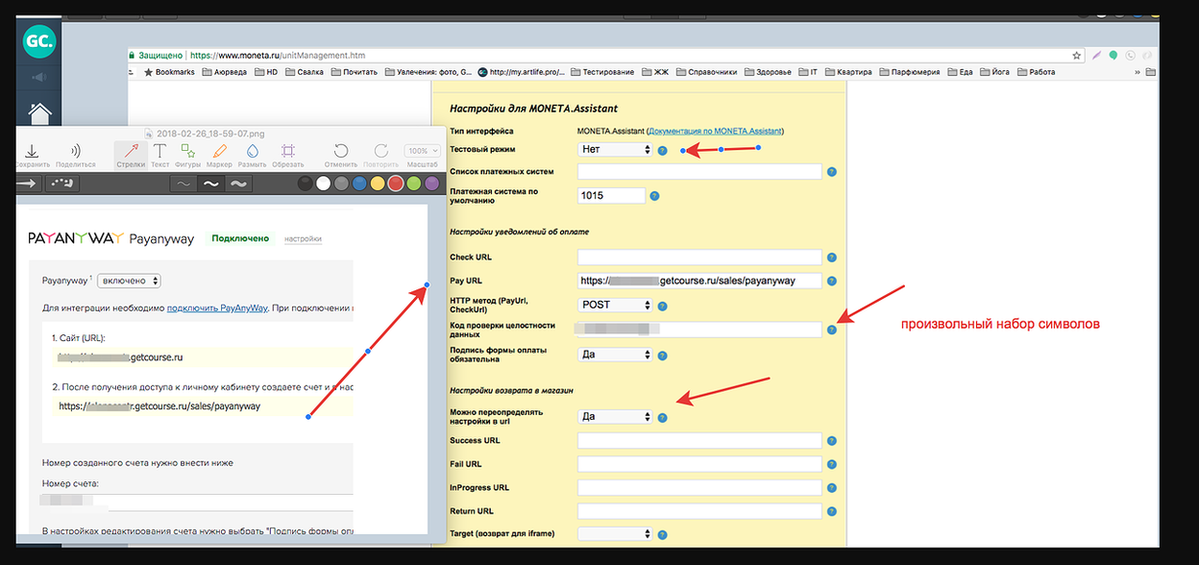Click the Pay URL input field
The image size is (1199, 565).
pyautogui.click(x=700, y=281)
